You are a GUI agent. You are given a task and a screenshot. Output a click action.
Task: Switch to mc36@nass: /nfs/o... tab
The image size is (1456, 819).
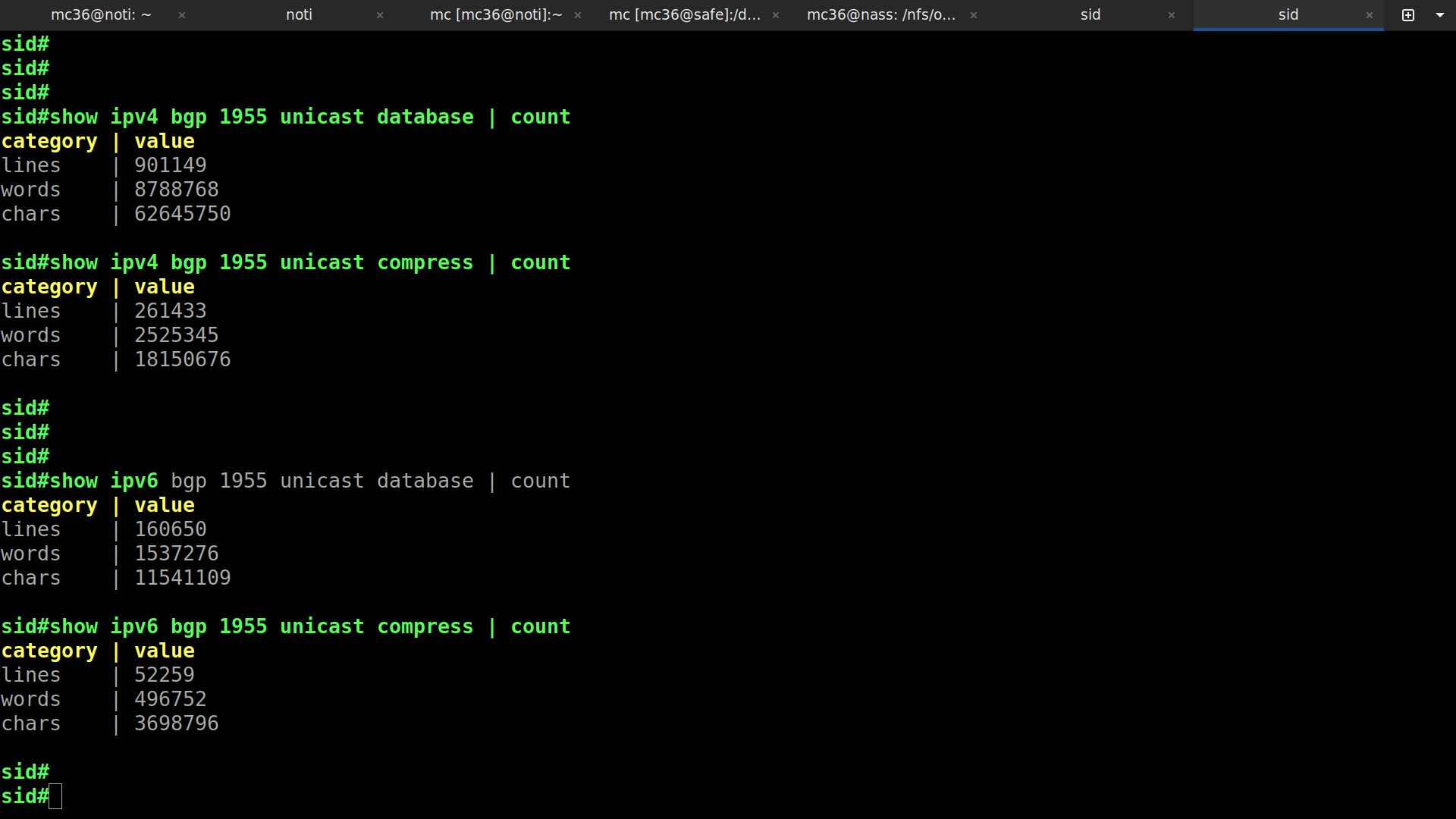(x=881, y=15)
